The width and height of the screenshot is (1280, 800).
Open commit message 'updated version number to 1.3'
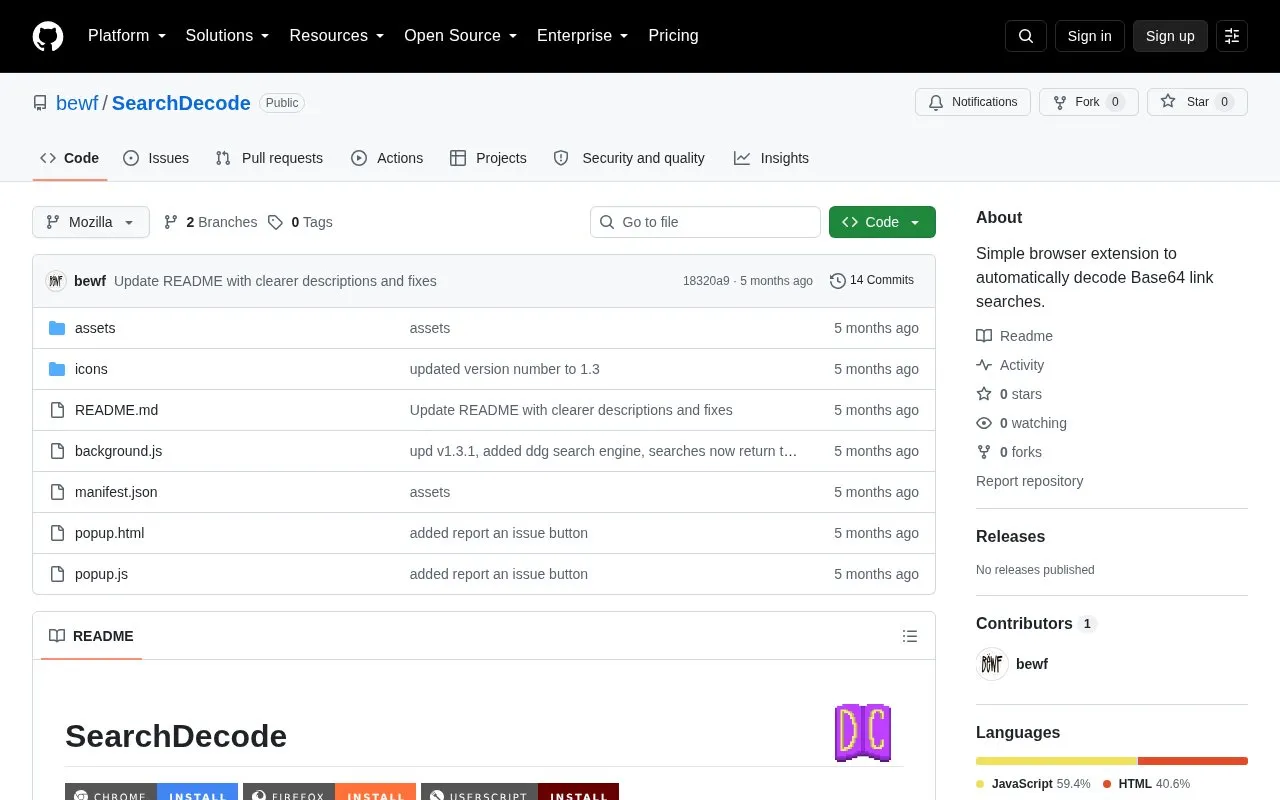pyautogui.click(x=504, y=369)
